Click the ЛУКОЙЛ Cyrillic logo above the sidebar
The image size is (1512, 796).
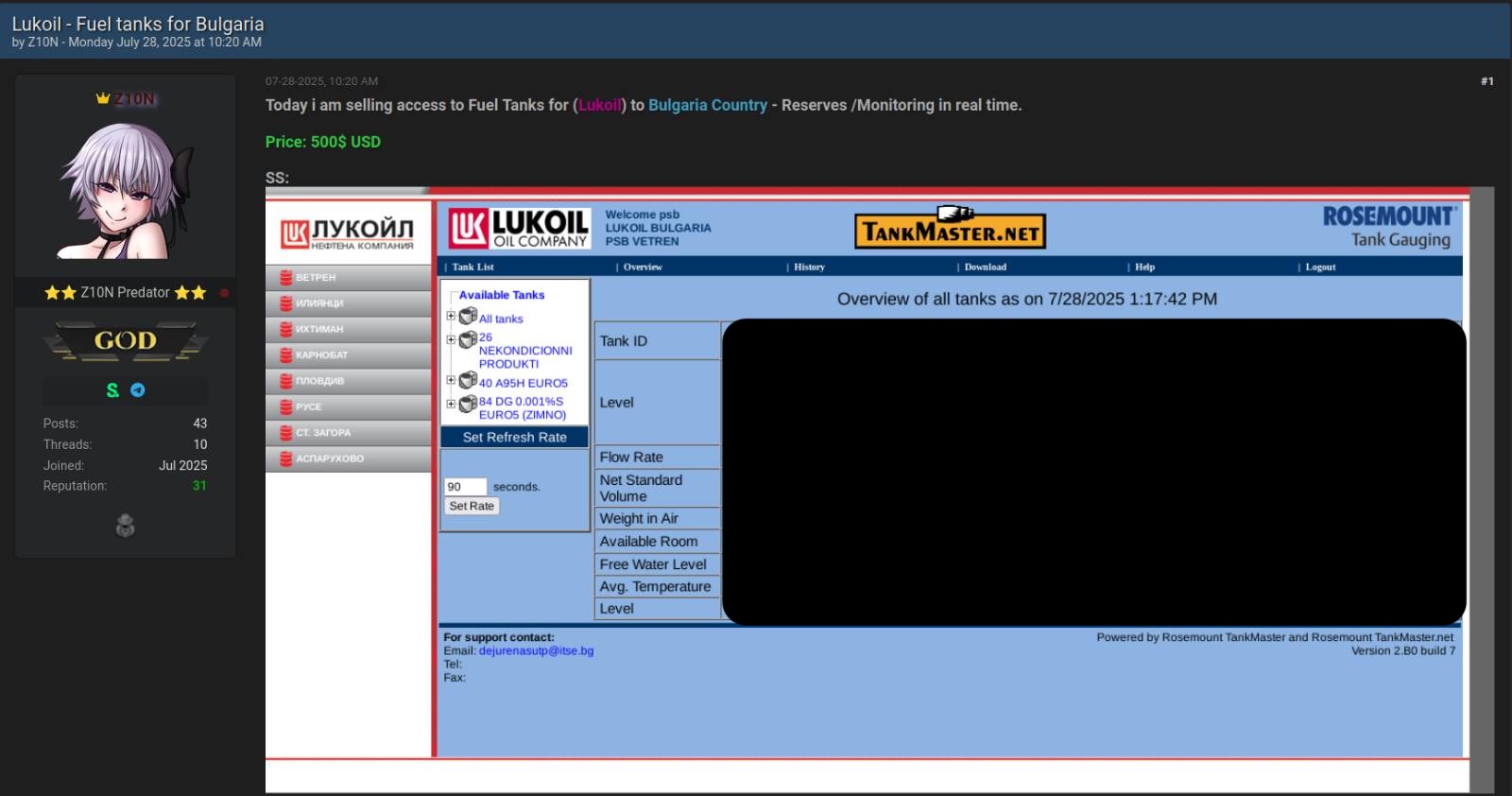point(348,234)
